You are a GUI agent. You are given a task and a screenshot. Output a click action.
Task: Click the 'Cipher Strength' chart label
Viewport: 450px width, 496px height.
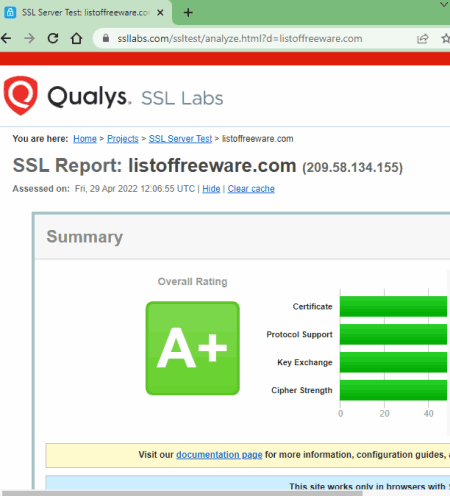pos(302,390)
